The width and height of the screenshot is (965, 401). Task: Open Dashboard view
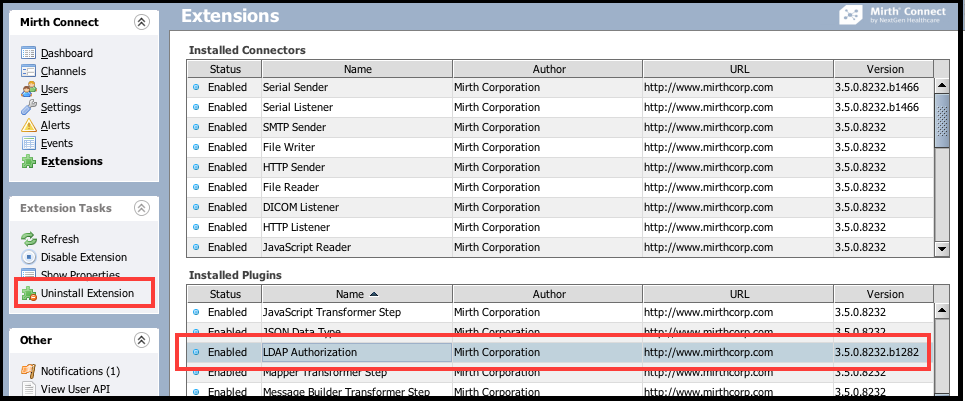click(x=67, y=54)
